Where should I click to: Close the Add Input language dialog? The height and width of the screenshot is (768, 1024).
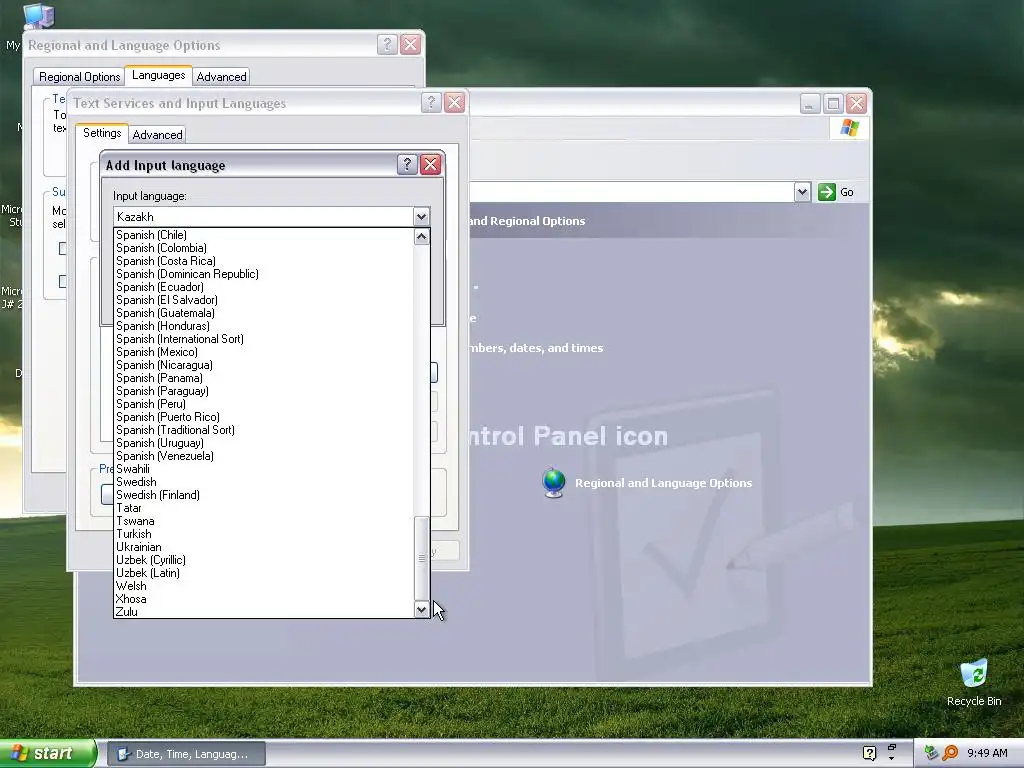[430, 165]
